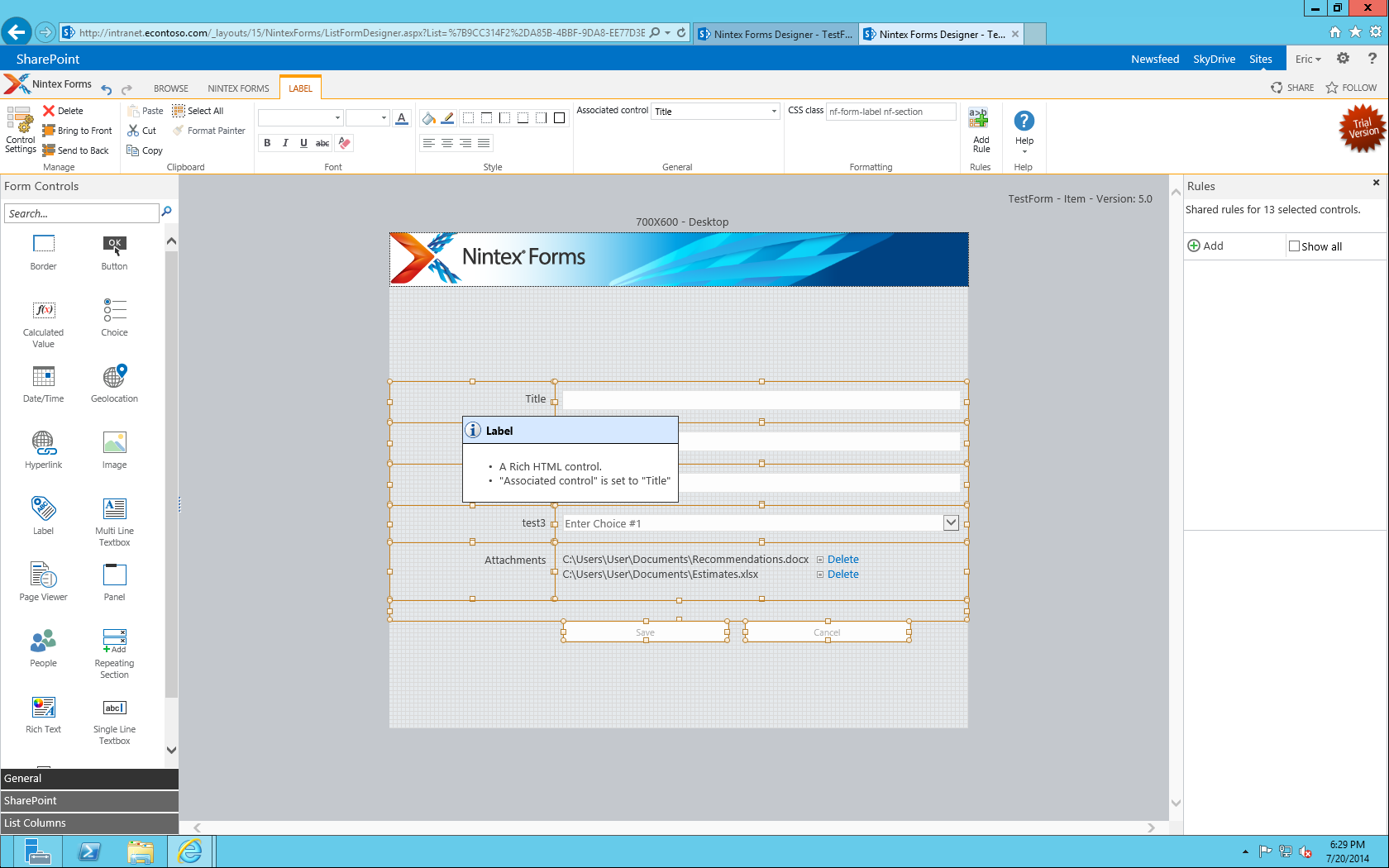Switch to the BROWSE tab

pyautogui.click(x=171, y=88)
